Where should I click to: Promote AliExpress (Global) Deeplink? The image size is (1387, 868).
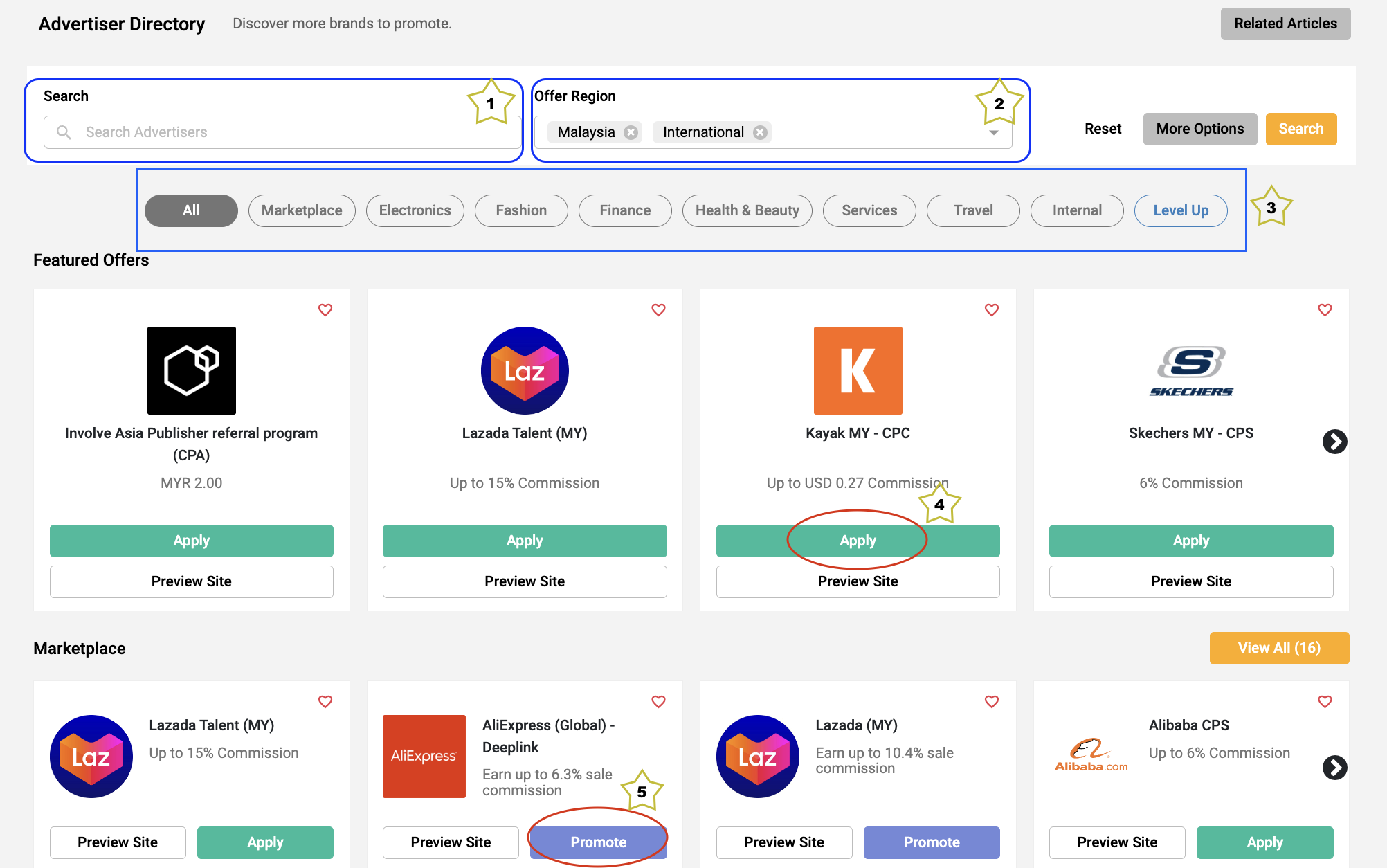pyautogui.click(x=599, y=842)
